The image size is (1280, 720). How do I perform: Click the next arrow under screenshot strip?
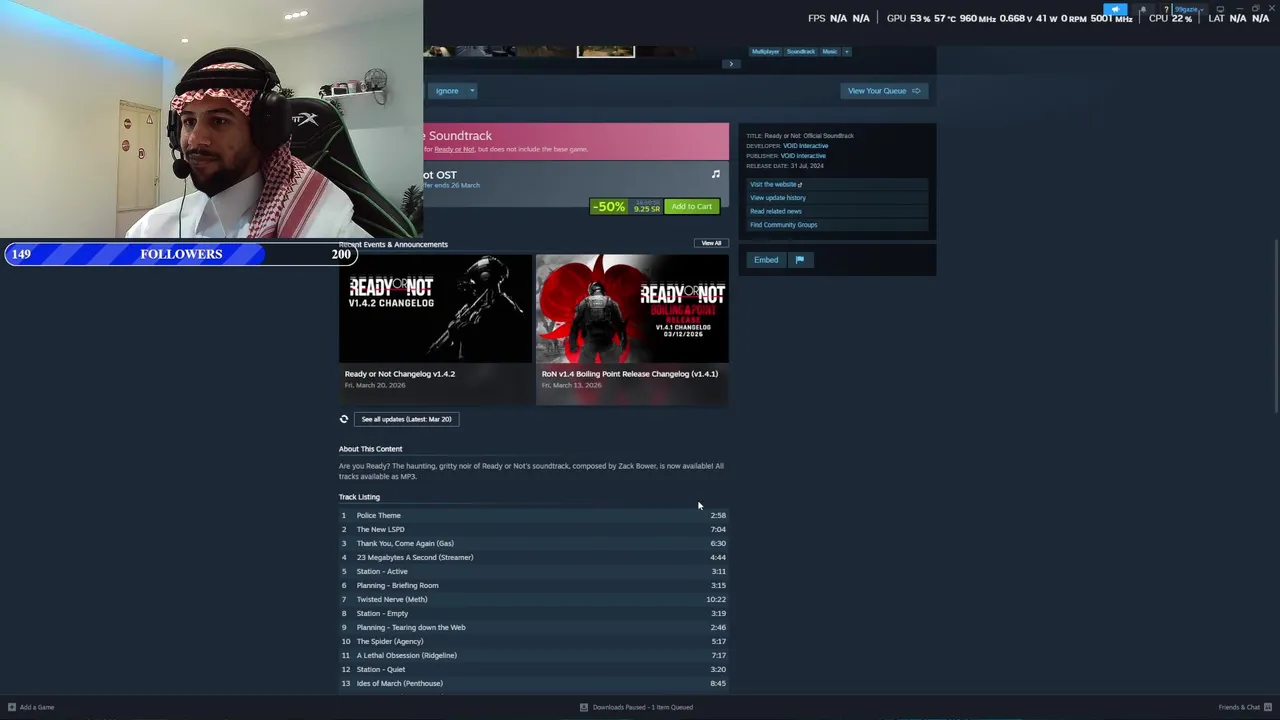point(731,64)
